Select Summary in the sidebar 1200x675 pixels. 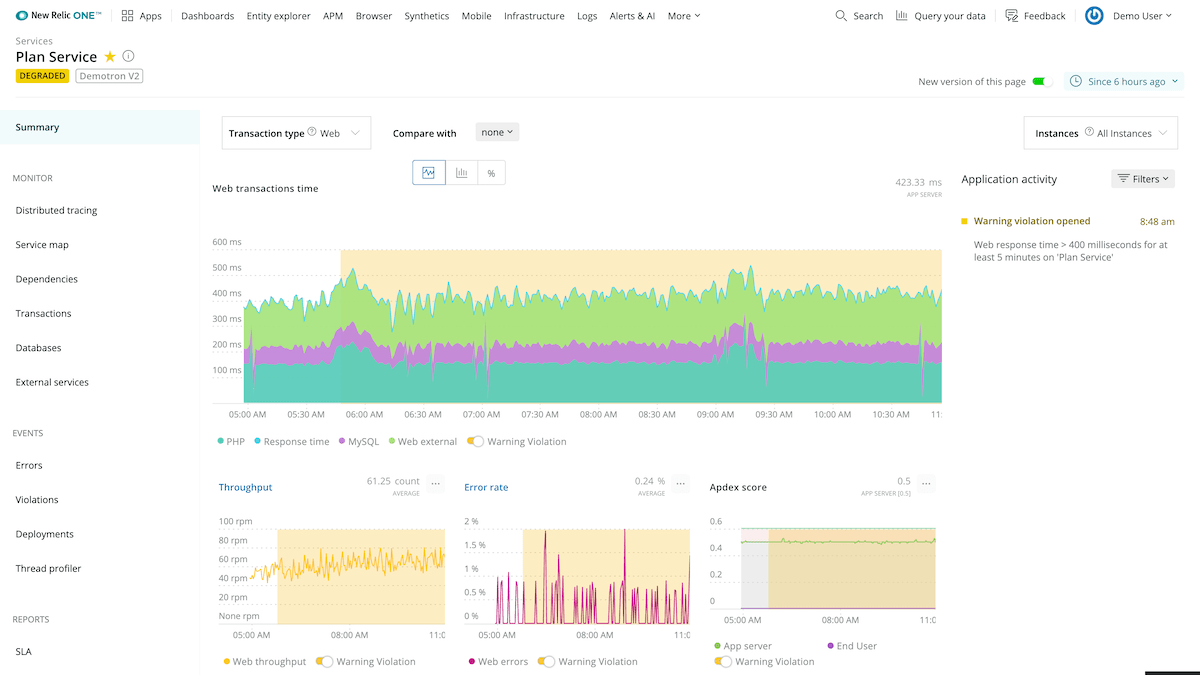click(100, 127)
